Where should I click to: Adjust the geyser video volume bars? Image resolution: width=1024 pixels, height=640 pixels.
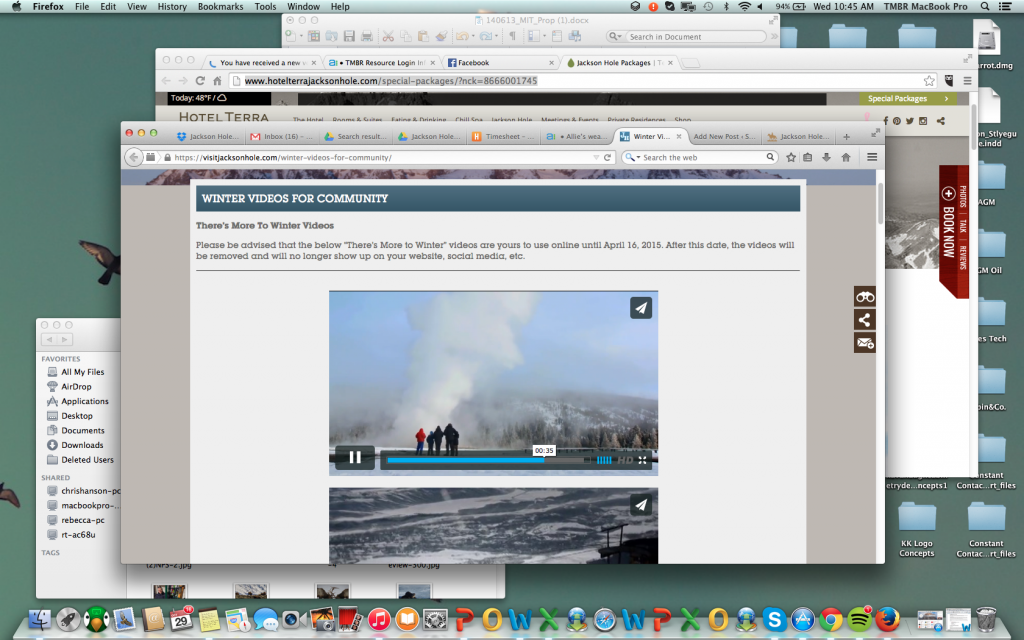tap(604, 460)
